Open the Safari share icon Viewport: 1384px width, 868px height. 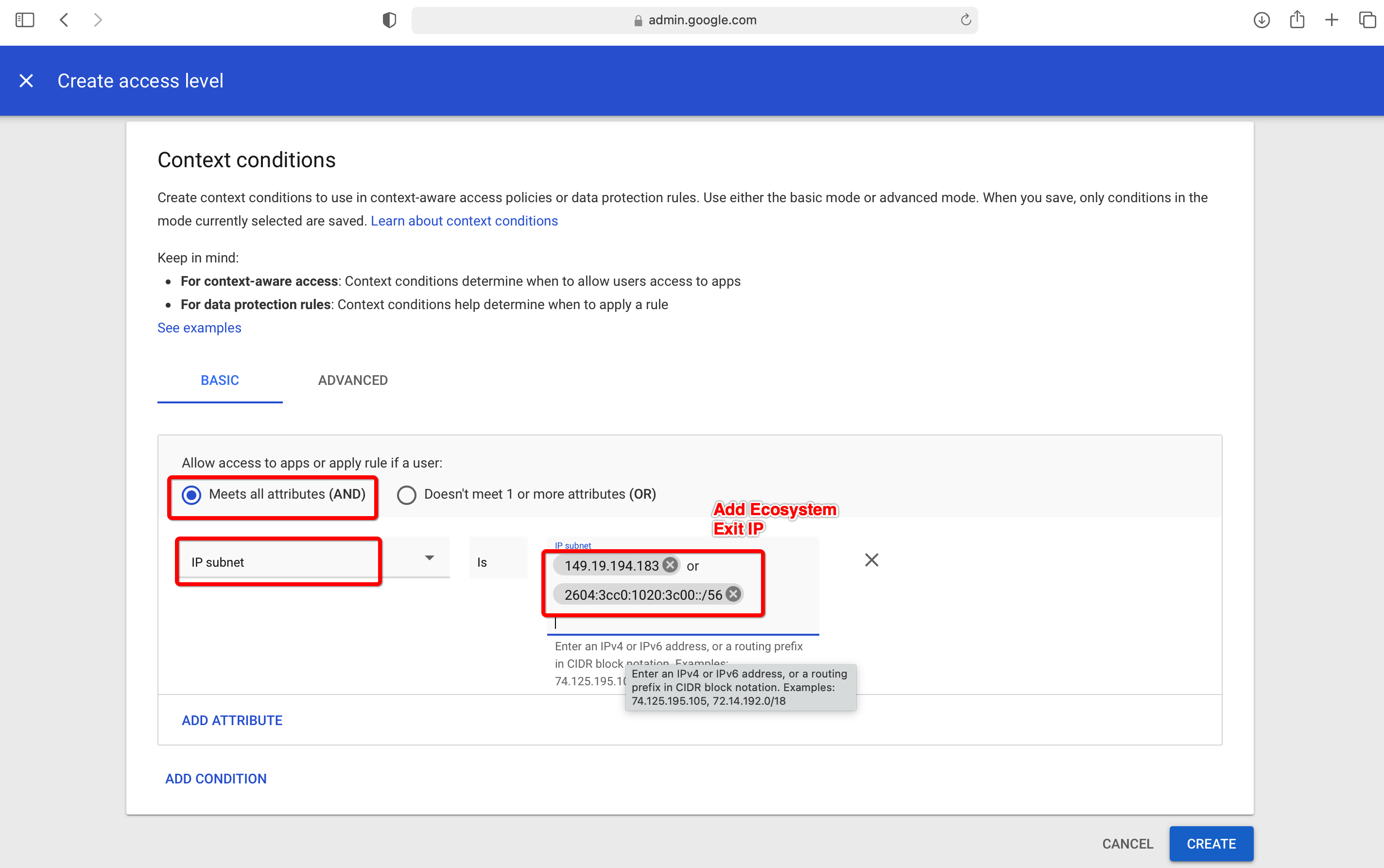point(1297,20)
